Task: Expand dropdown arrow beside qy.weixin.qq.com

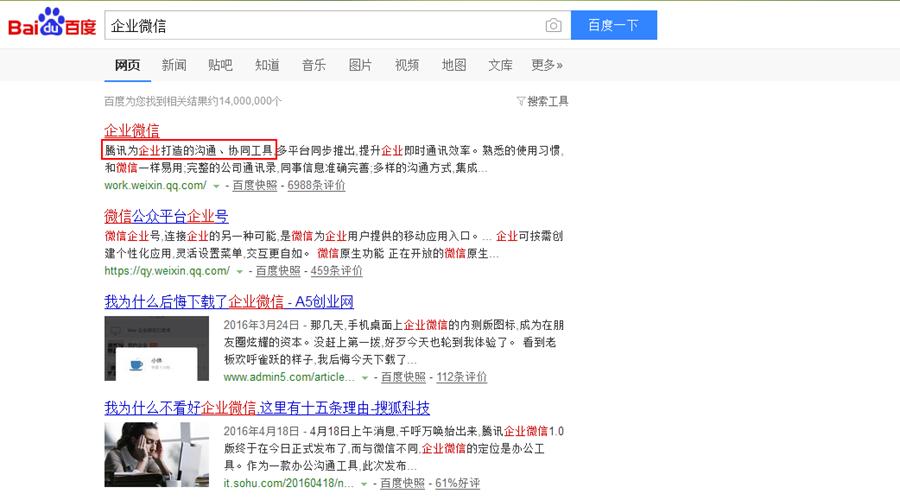Action: coord(239,271)
